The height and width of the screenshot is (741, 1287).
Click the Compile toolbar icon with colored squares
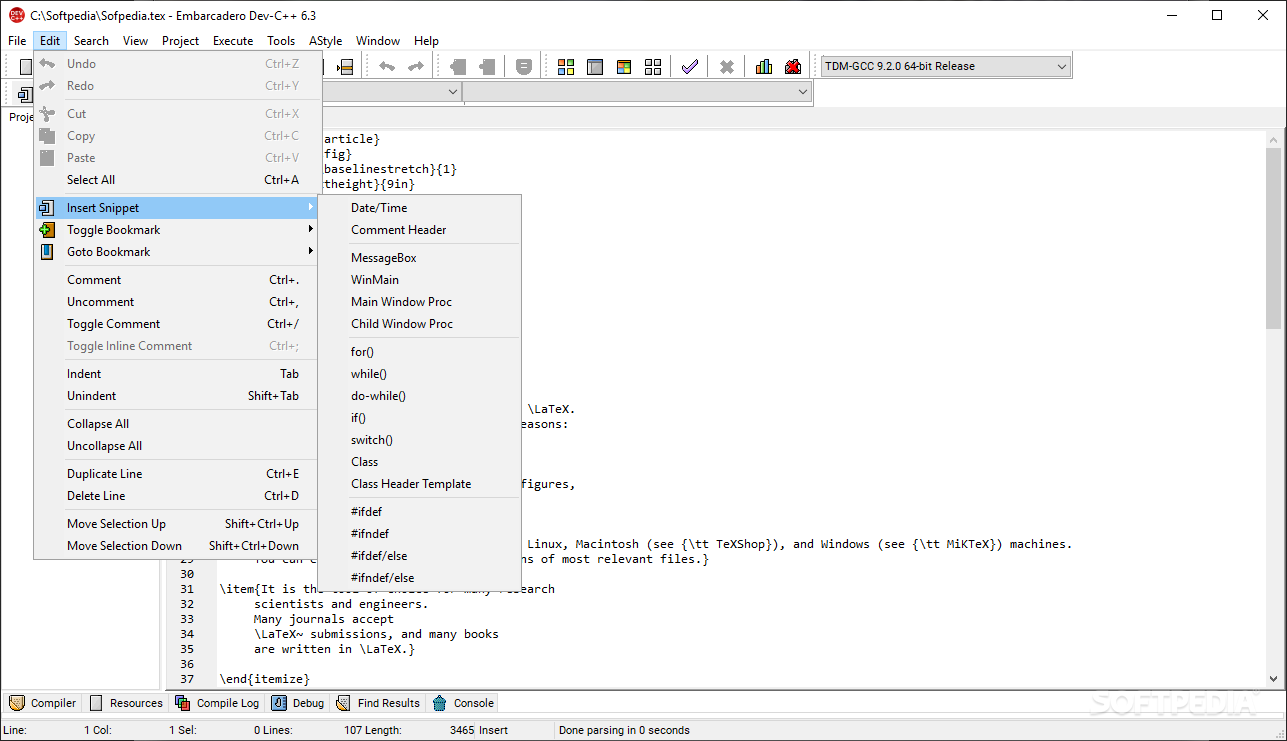point(566,67)
